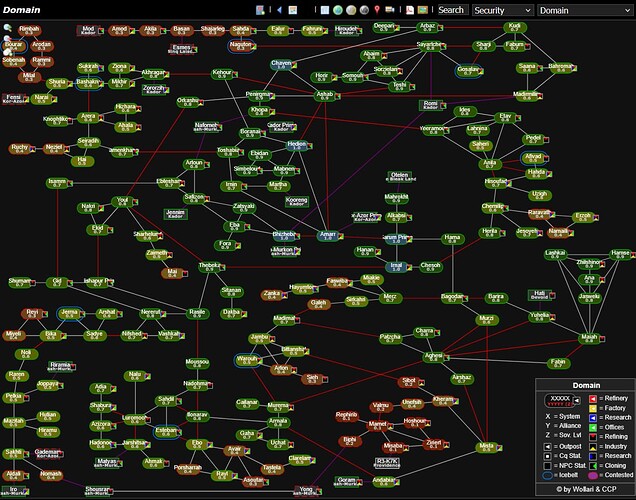The height and width of the screenshot is (500, 636).
Task: Open the Maiah system node
Action: [589, 338]
